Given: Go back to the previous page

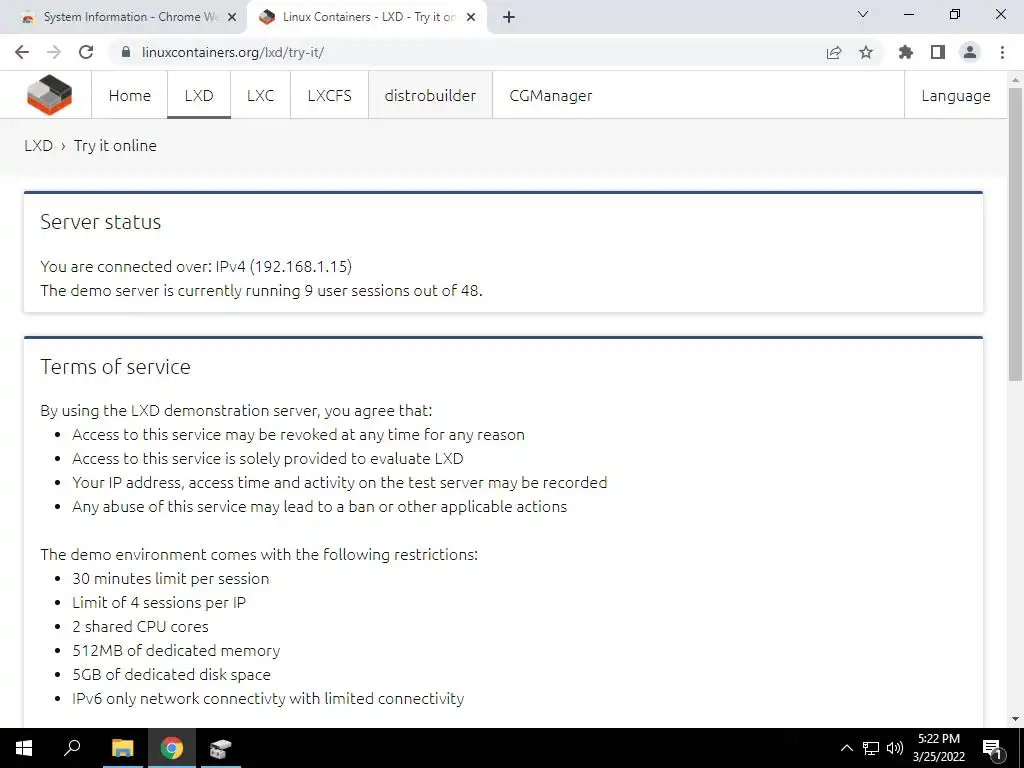Looking at the screenshot, I should (22, 52).
